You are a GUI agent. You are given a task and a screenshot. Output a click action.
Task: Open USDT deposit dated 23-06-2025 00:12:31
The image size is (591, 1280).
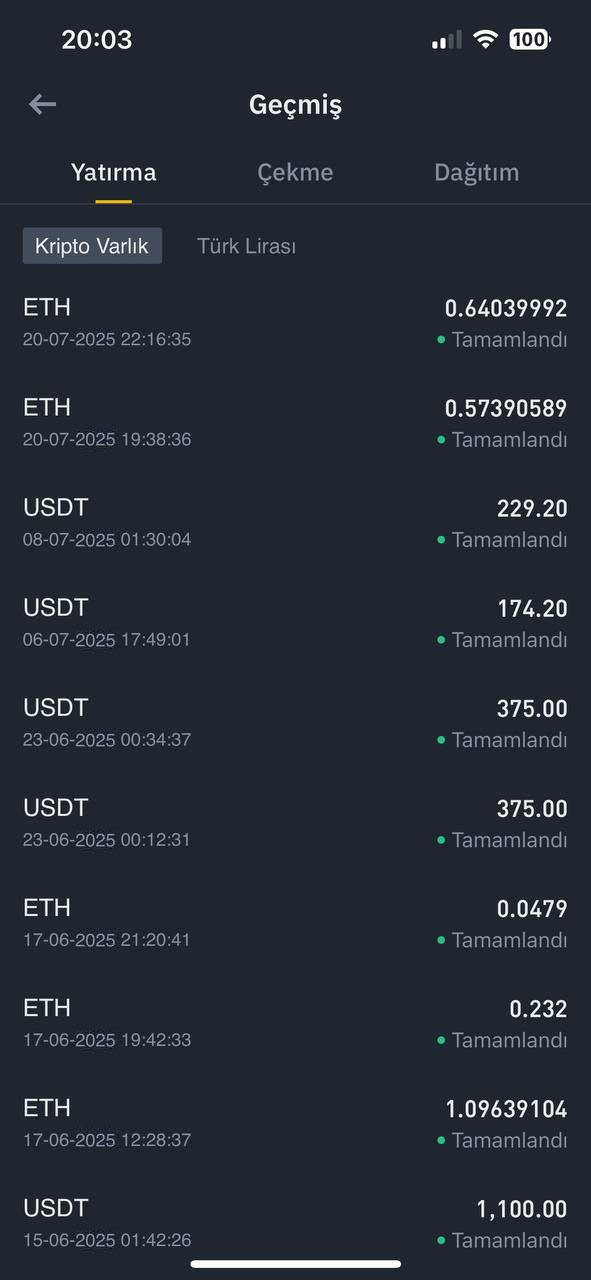(295, 822)
